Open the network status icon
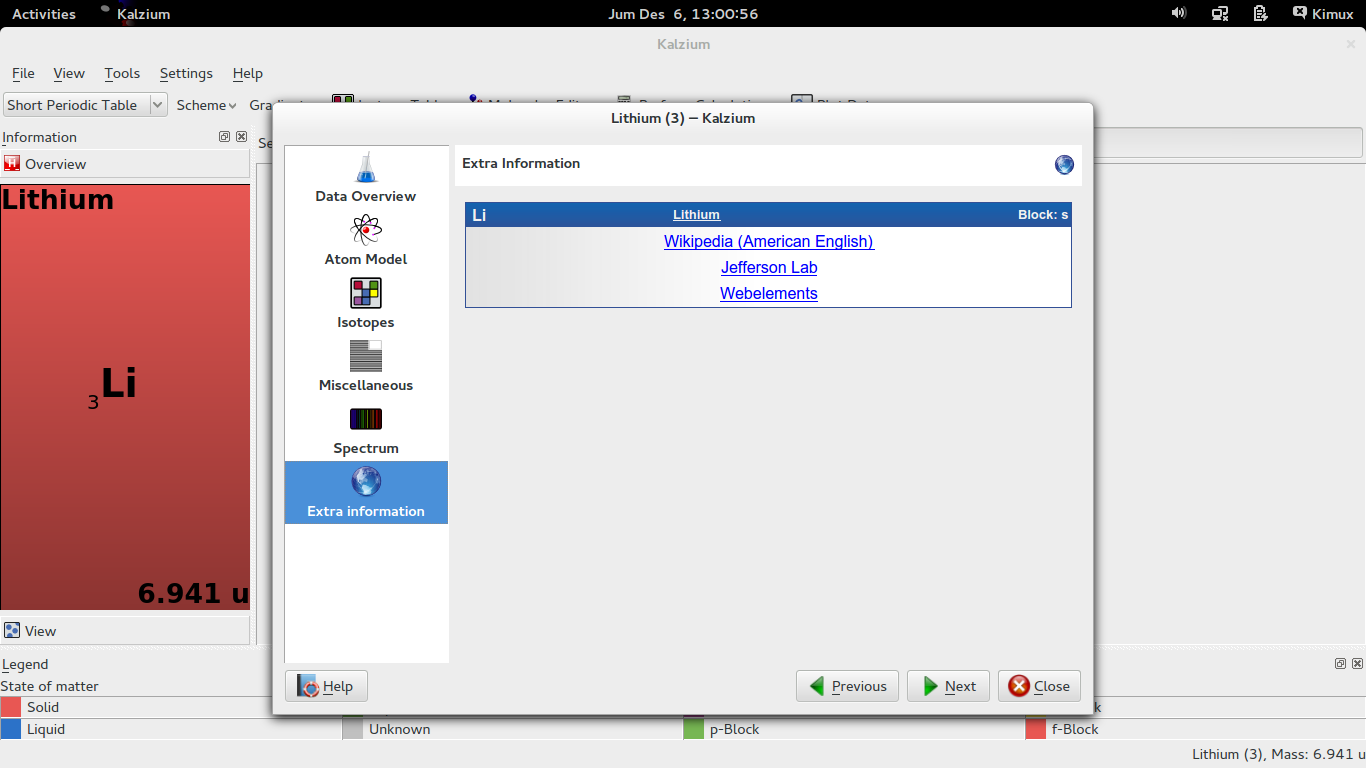 pyautogui.click(x=1220, y=13)
